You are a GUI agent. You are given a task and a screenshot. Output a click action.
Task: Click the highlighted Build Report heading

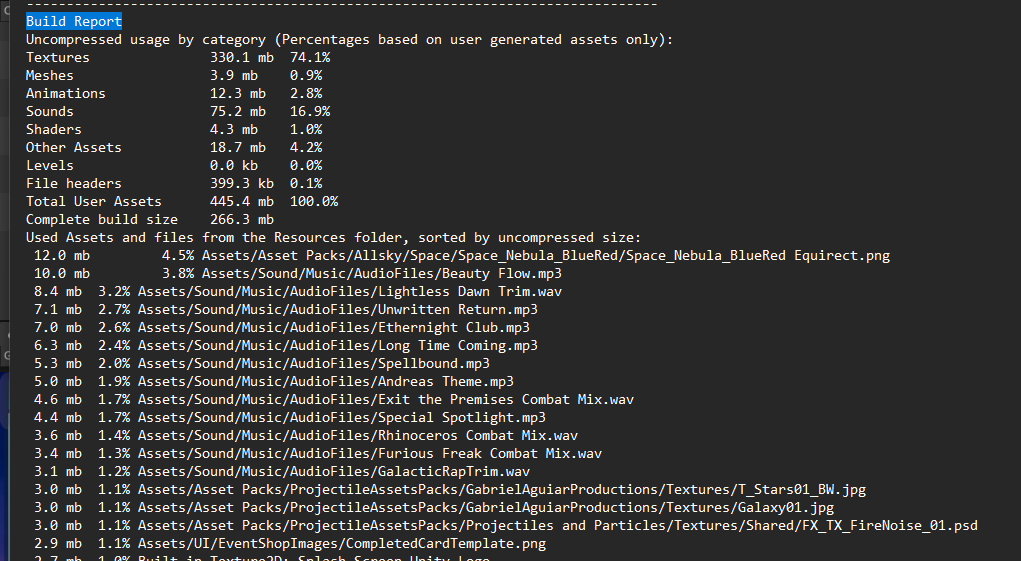[74, 21]
